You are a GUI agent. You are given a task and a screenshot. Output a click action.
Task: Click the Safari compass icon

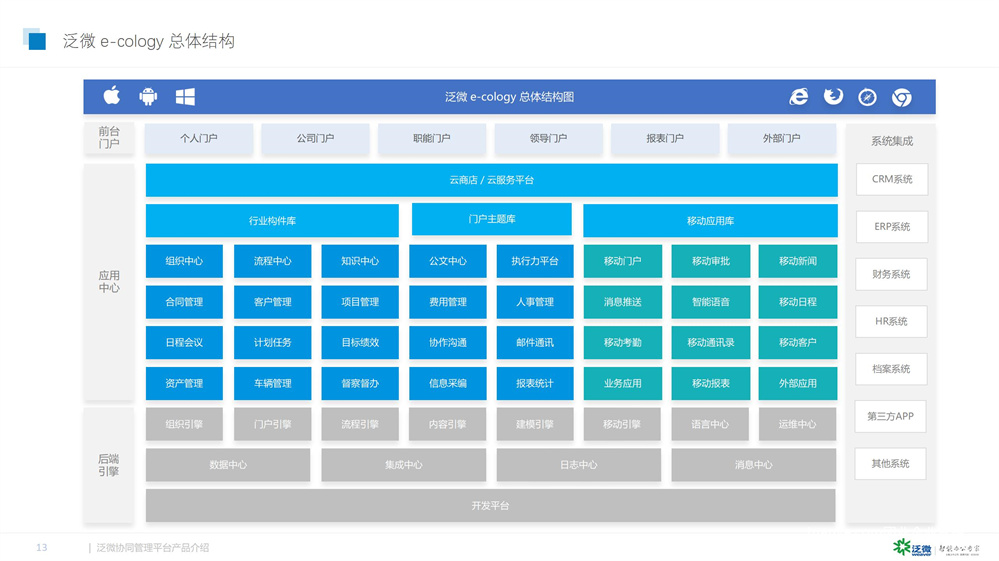(x=867, y=97)
